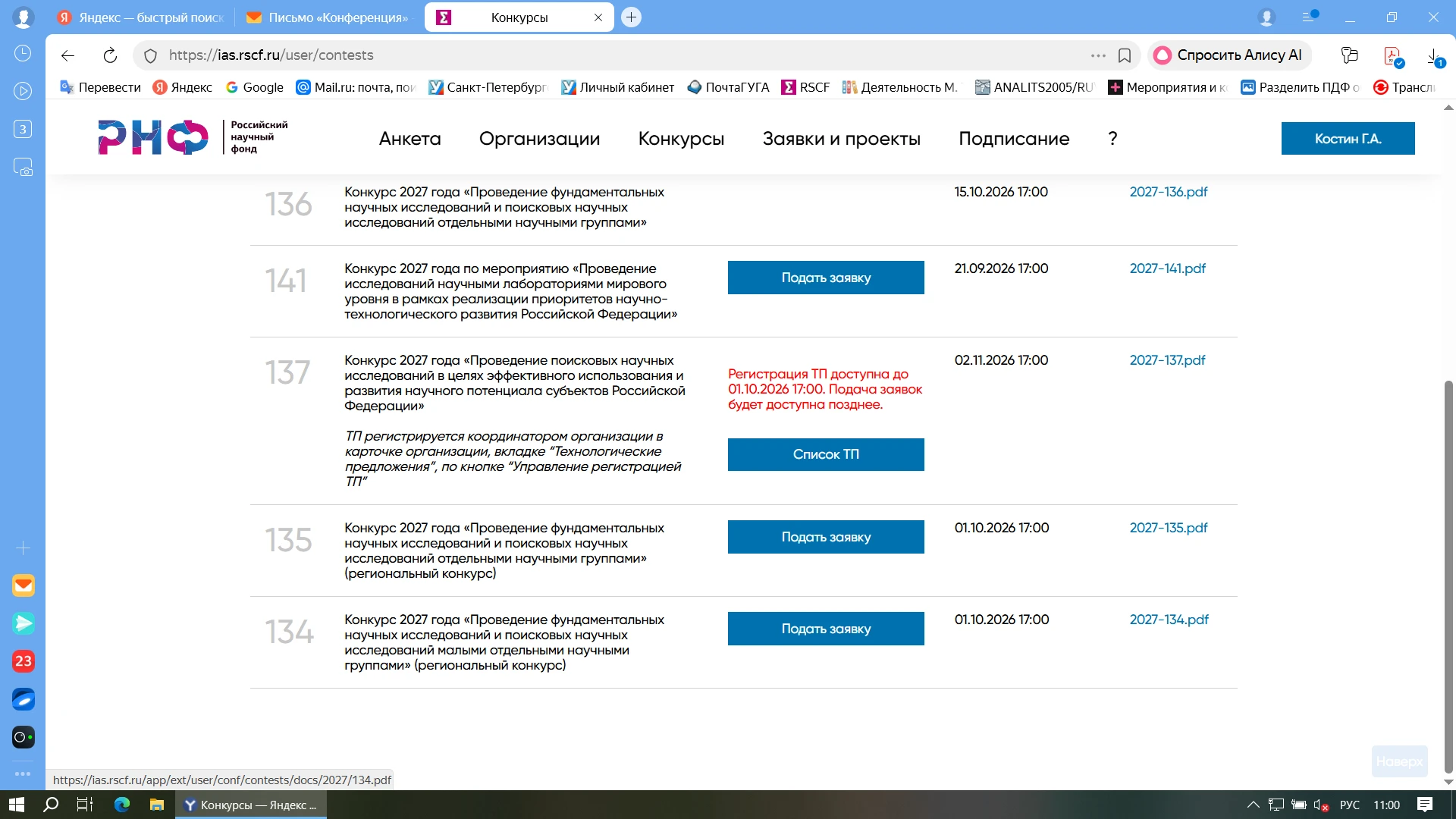This screenshot has height=819, width=1456.
Task: Open the Костин Г.А. account button
Action: 1348,139
